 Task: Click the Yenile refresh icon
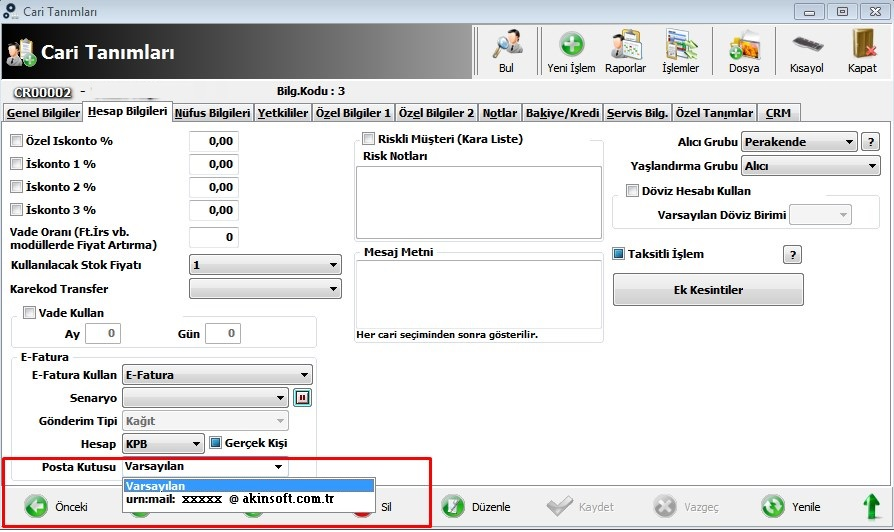click(773, 506)
